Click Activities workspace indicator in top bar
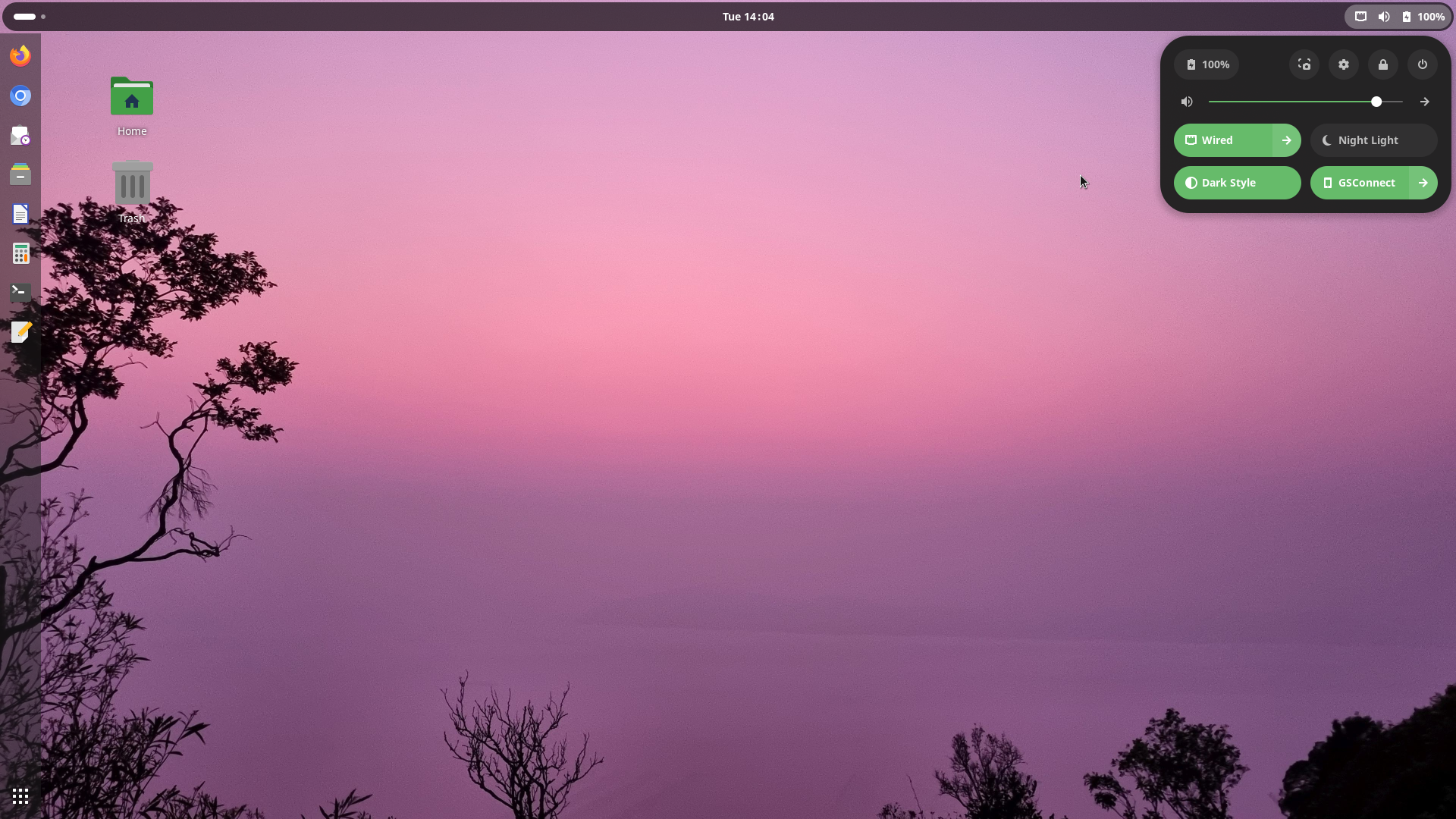 30,17
